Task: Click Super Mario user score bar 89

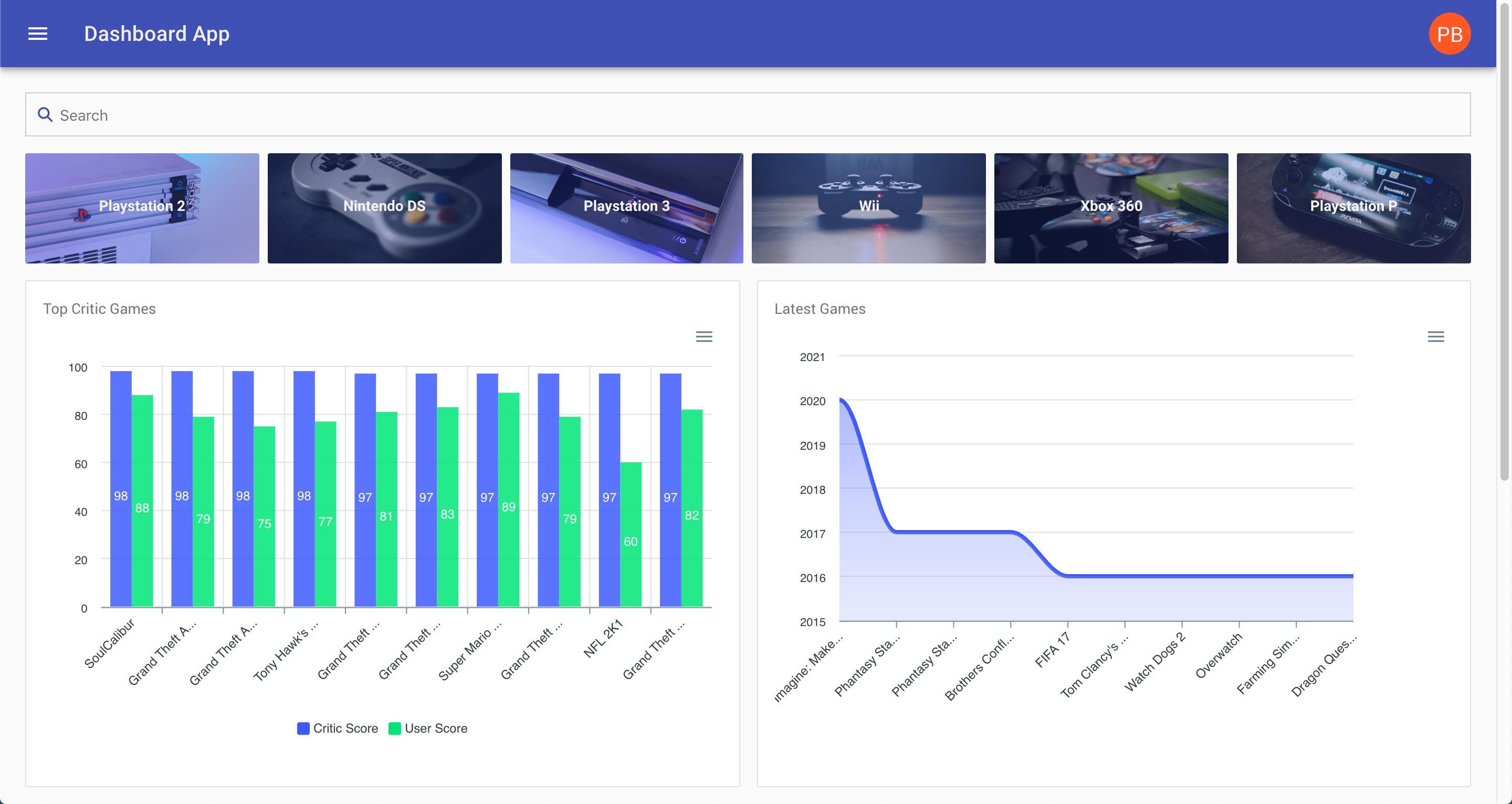Action: tap(508, 500)
